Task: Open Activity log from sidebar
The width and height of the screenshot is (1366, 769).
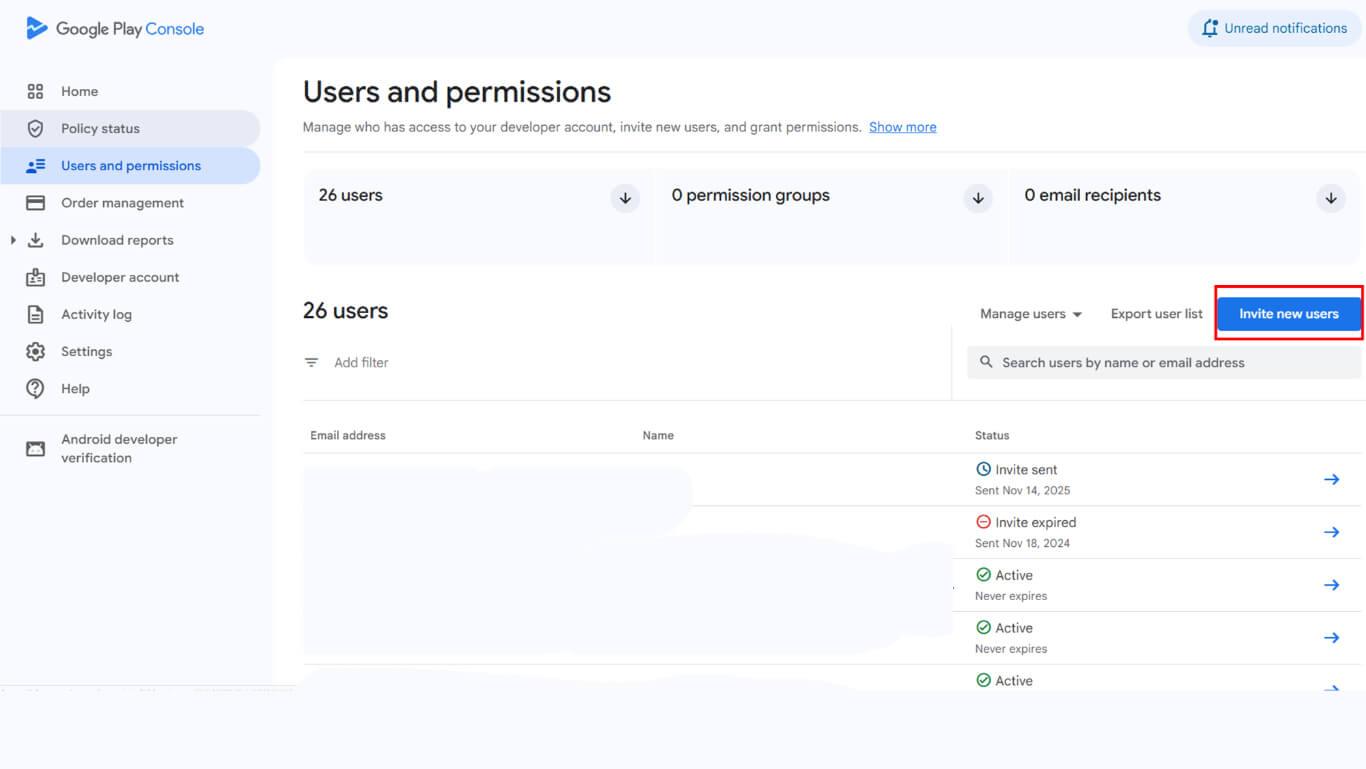Action: 96,314
